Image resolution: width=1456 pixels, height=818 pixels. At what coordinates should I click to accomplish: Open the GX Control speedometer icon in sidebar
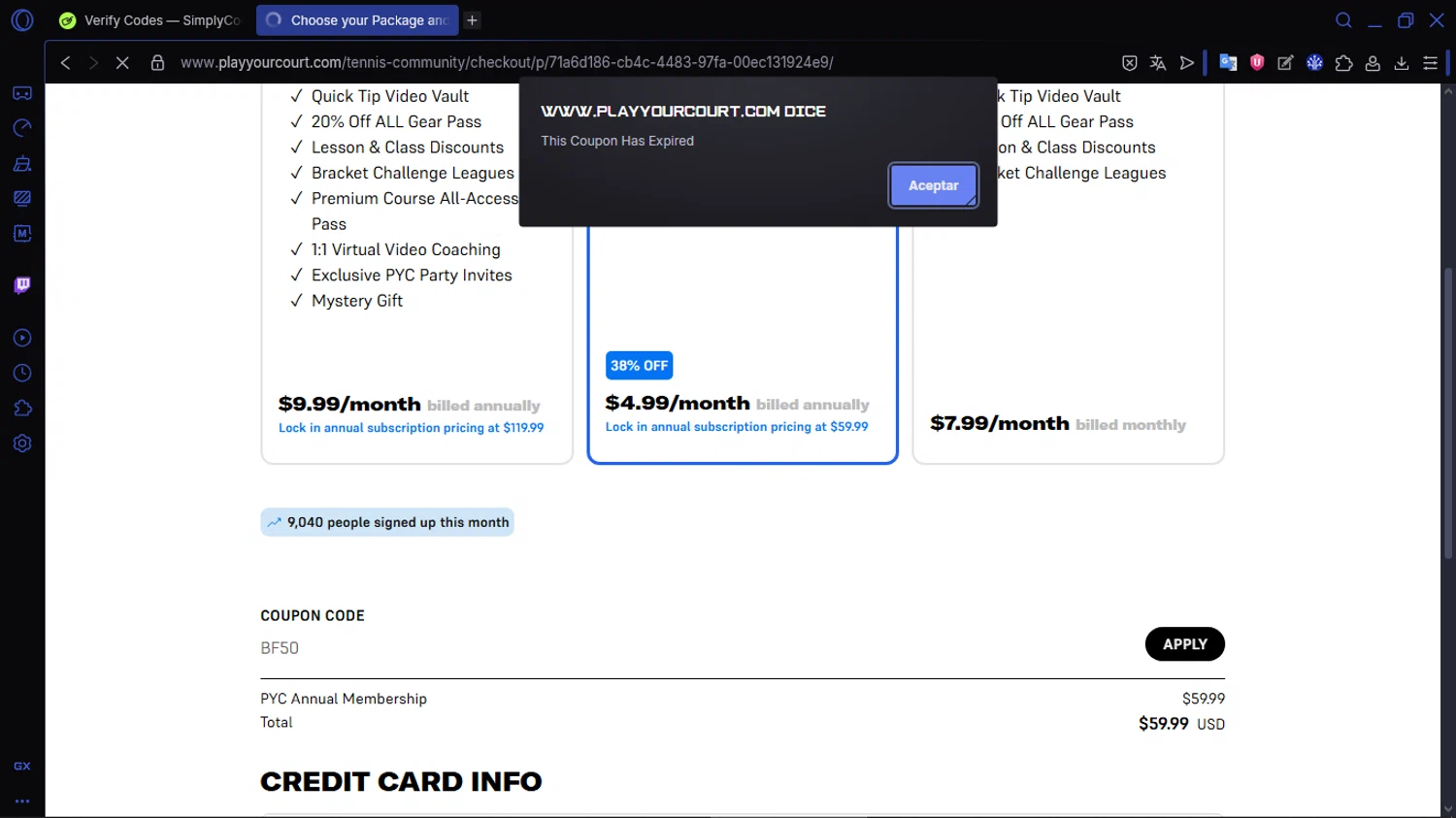22,128
